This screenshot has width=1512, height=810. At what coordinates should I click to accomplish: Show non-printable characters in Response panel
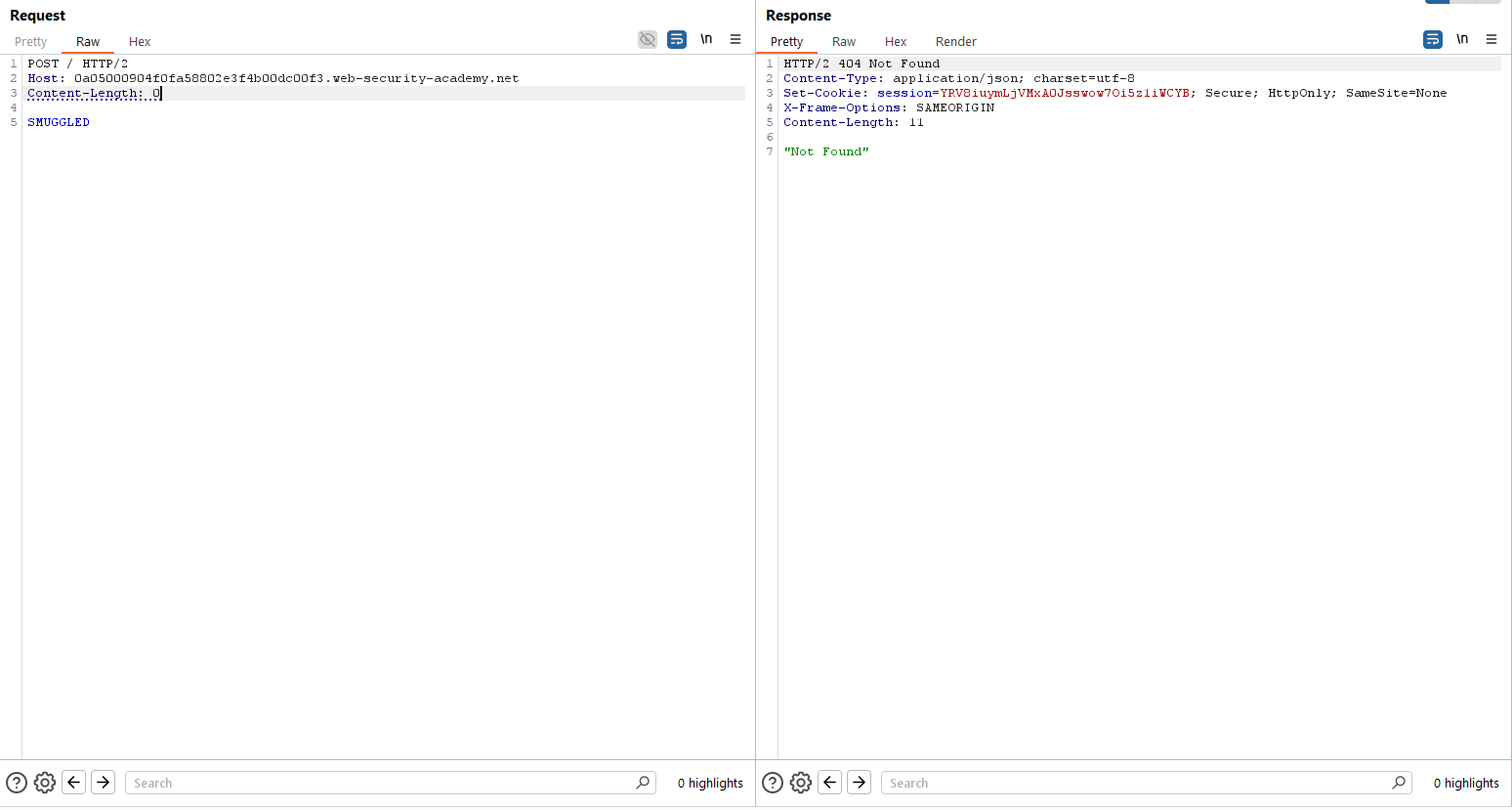click(x=1462, y=40)
